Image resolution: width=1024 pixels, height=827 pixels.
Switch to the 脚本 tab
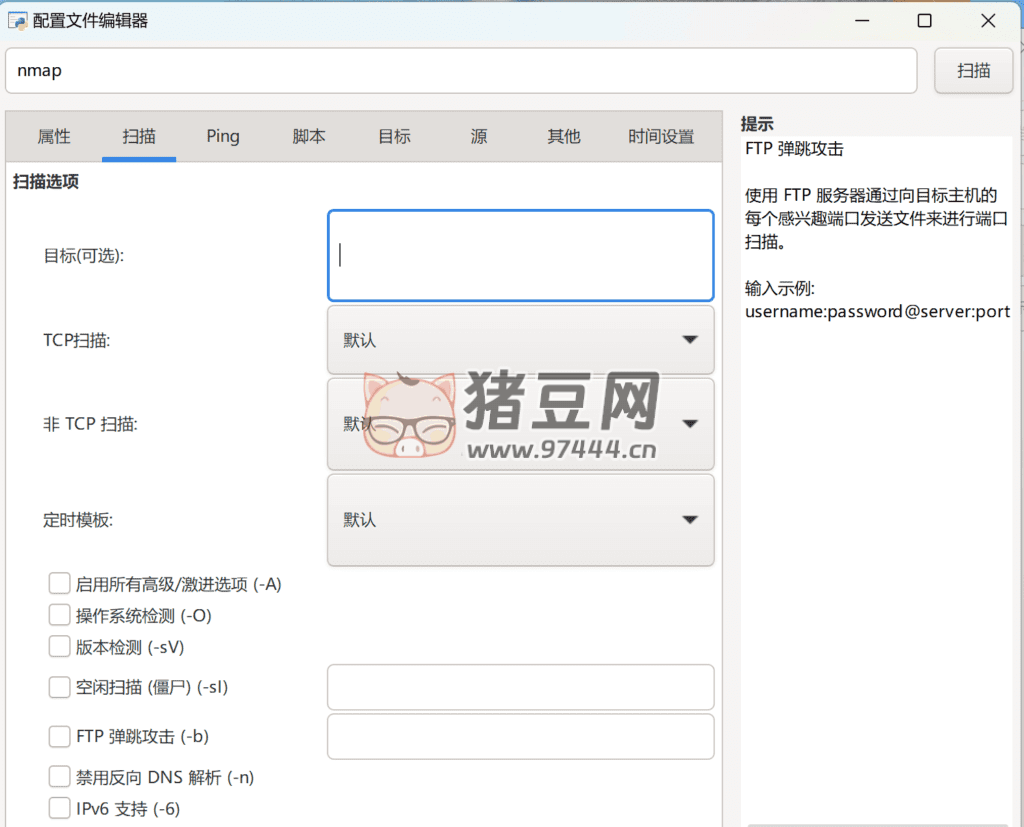click(x=309, y=137)
